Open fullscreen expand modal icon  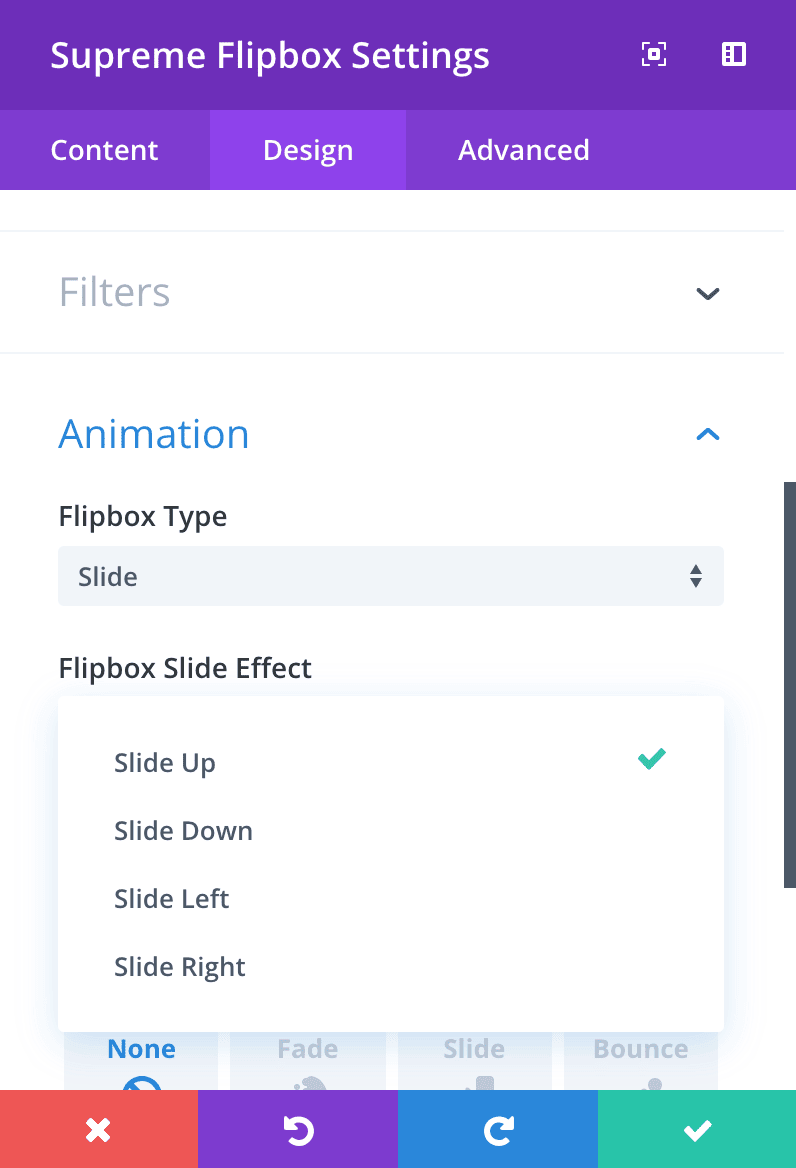654,54
